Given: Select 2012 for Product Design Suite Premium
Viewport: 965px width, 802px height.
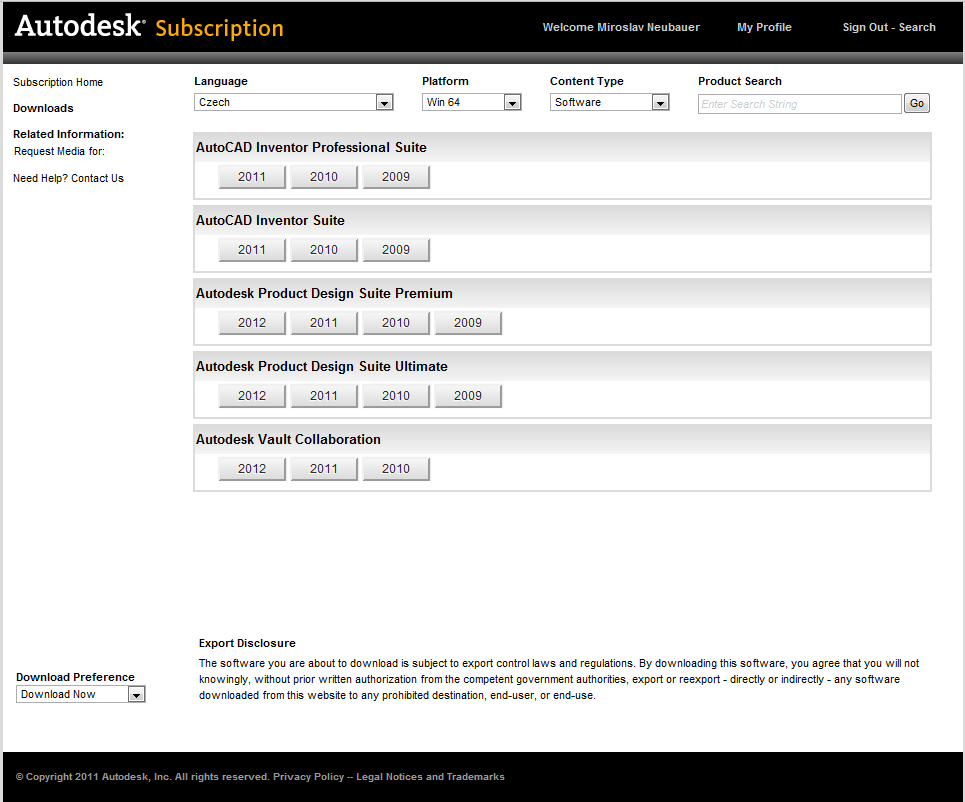Looking at the screenshot, I should click(252, 323).
